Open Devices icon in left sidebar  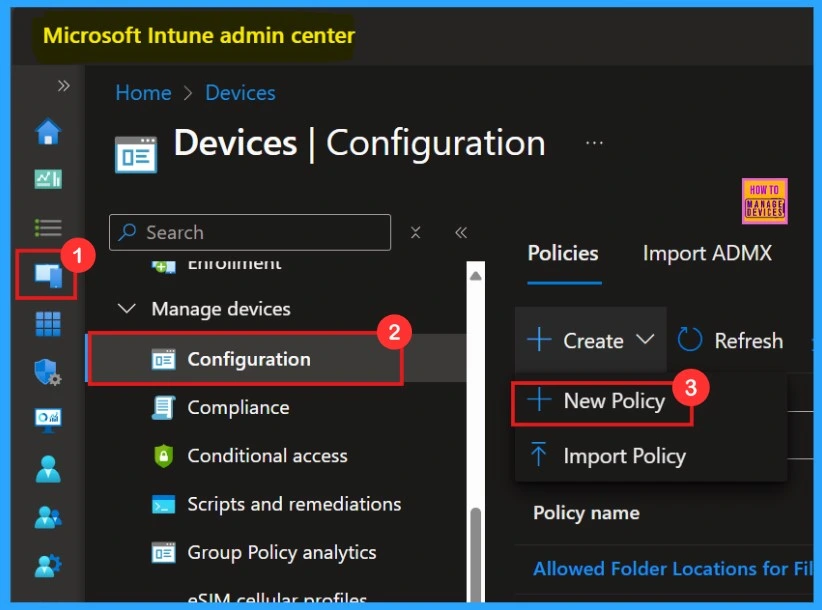click(48, 276)
